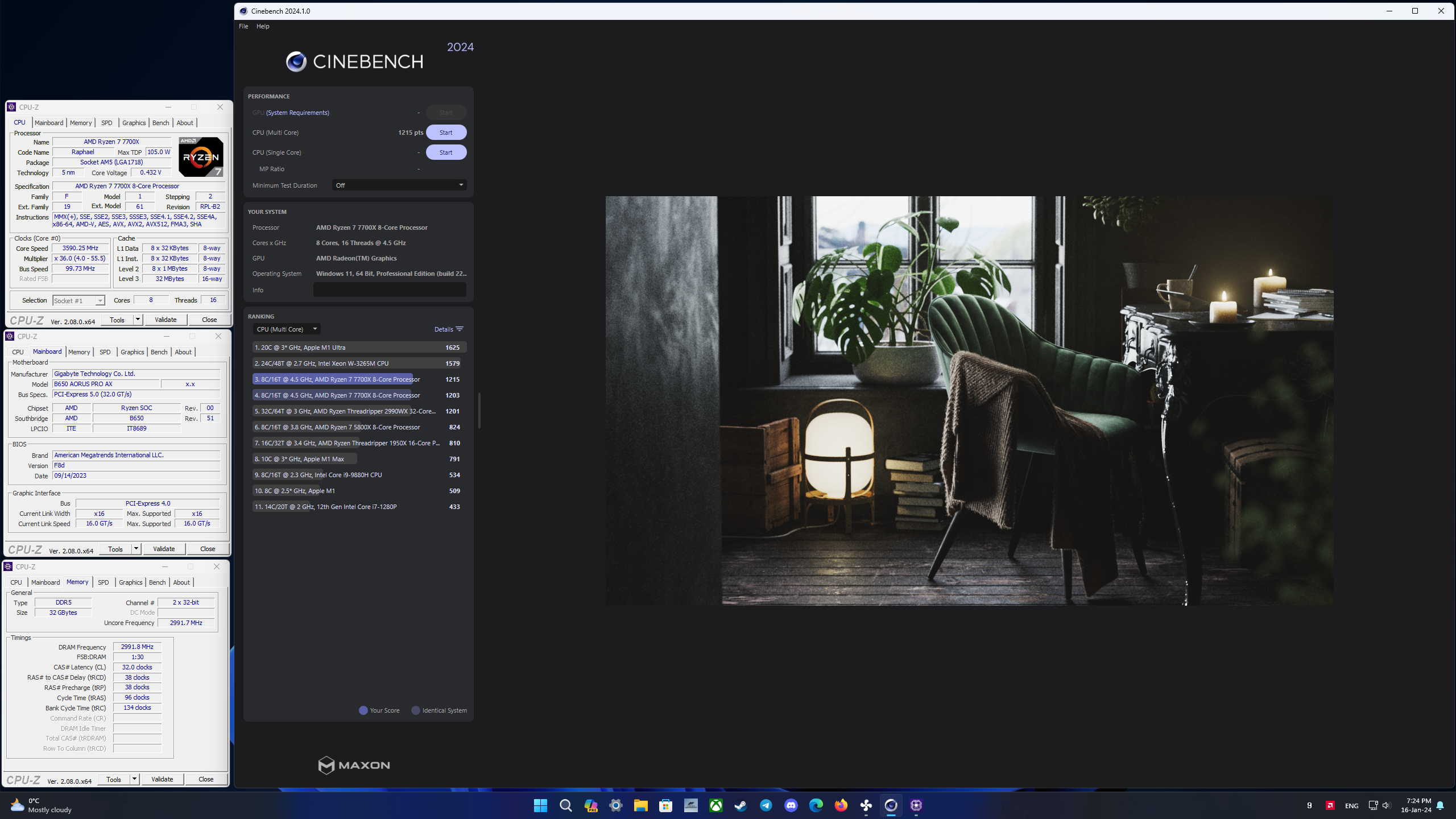Image resolution: width=1456 pixels, height=819 pixels.
Task: Start the CPU Multi Core benchmark
Action: pos(446,133)
